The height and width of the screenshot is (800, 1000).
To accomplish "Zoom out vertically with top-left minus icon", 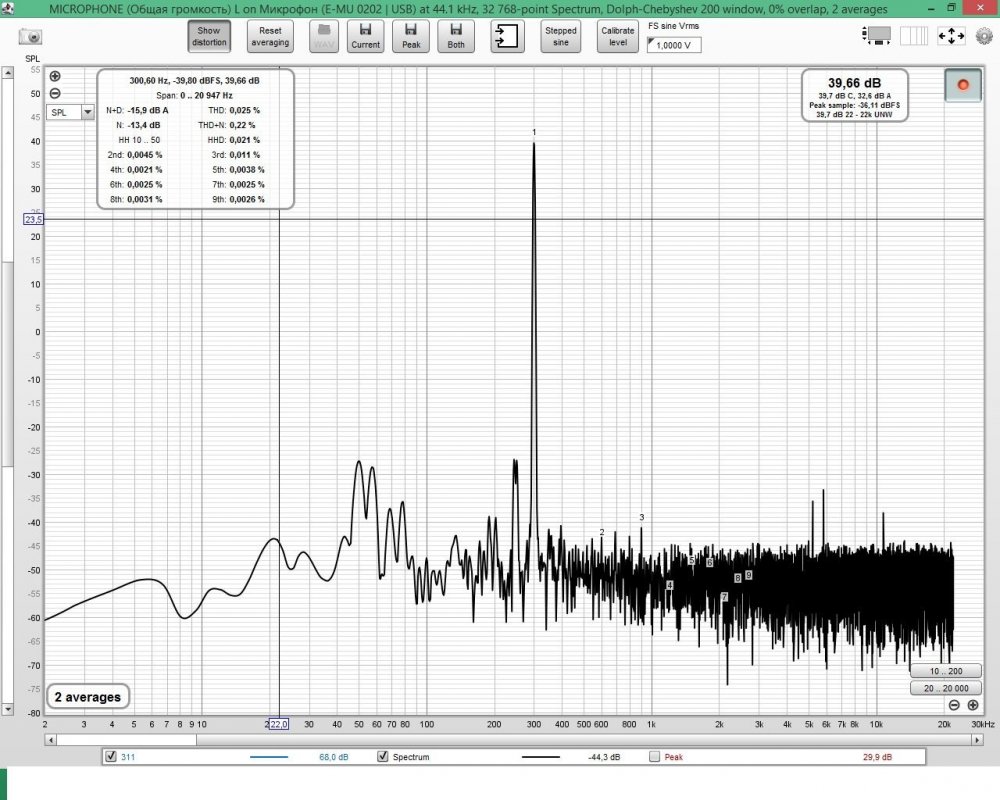I will point(55,93).
